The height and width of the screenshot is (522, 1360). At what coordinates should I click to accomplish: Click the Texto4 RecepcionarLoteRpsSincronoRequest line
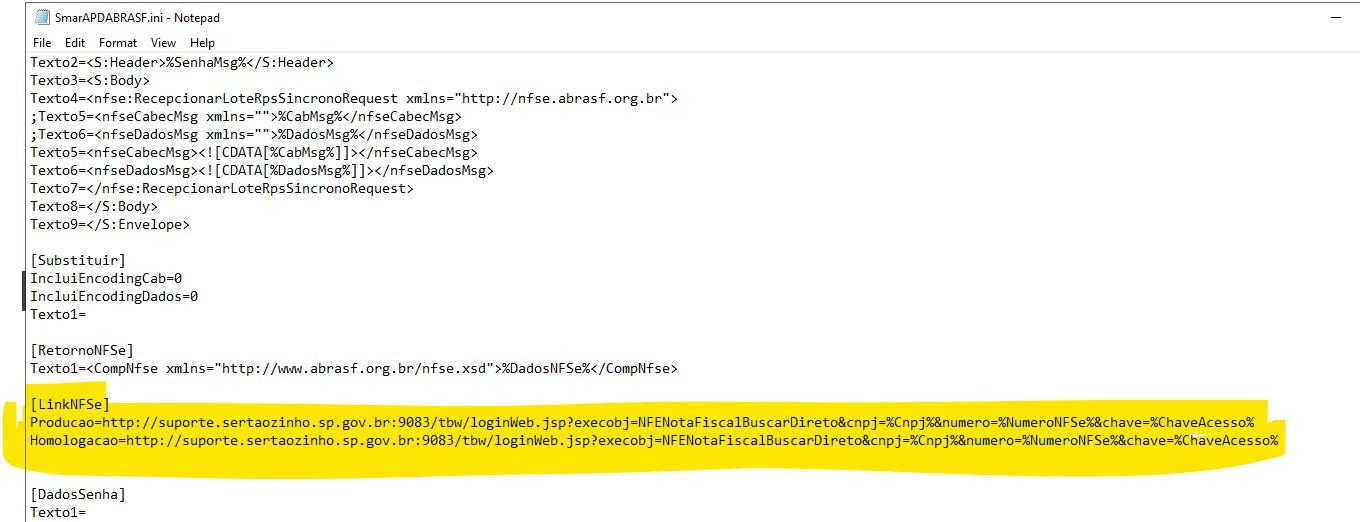click(x=354, y=98)
